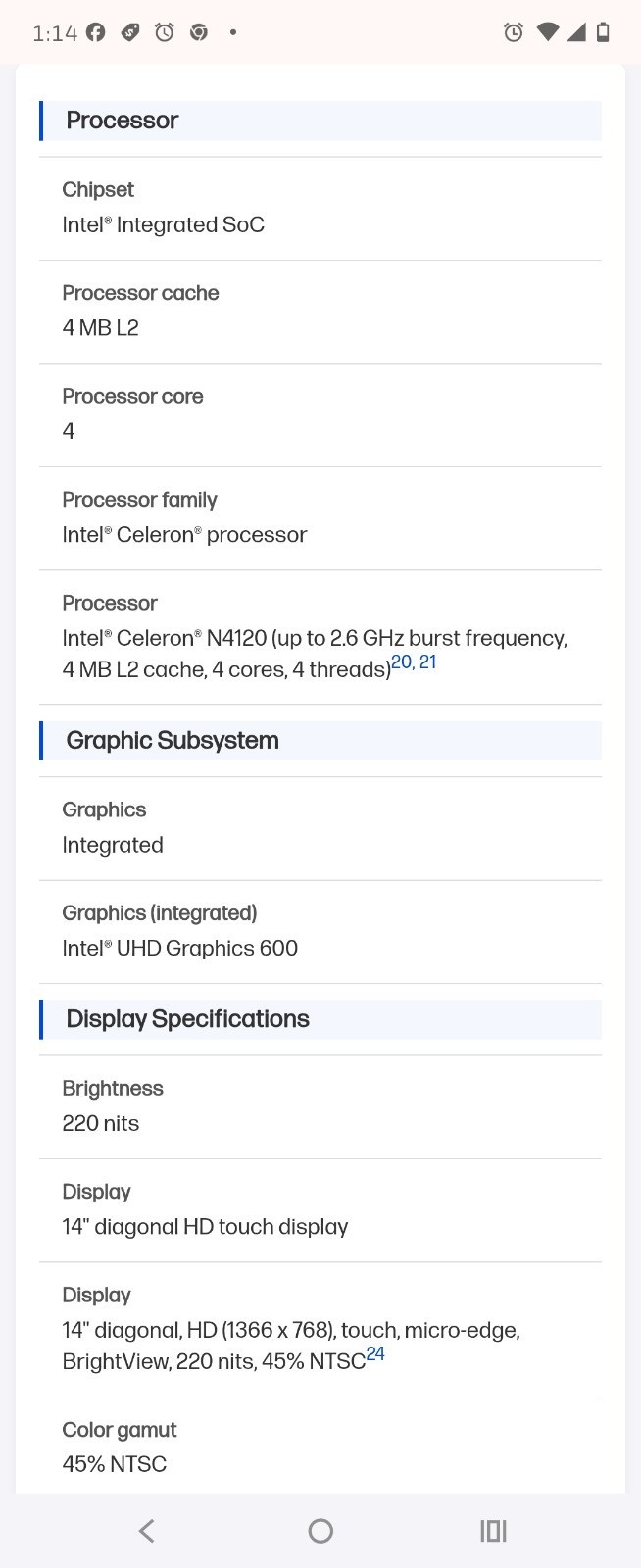Tap the Processor cache 4 MB L2 row
Viewport: 641px width, 1568px height.
(320, 312)
